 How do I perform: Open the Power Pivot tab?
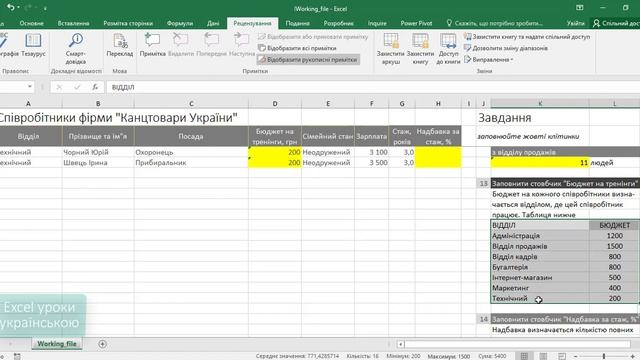coord(416,23)
